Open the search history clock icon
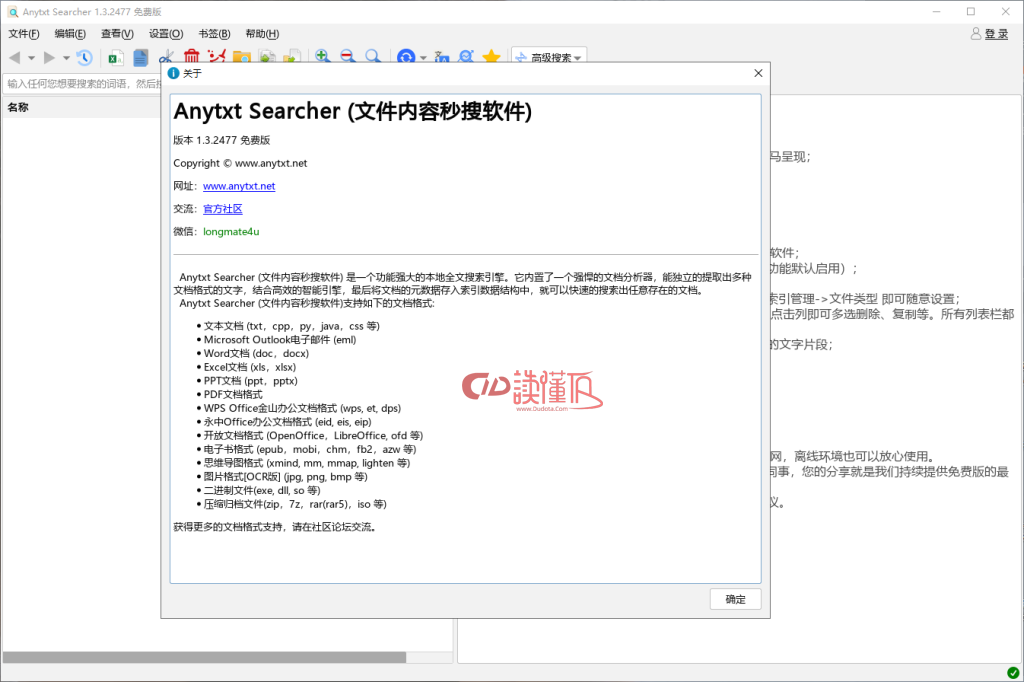 coord(84,57)
